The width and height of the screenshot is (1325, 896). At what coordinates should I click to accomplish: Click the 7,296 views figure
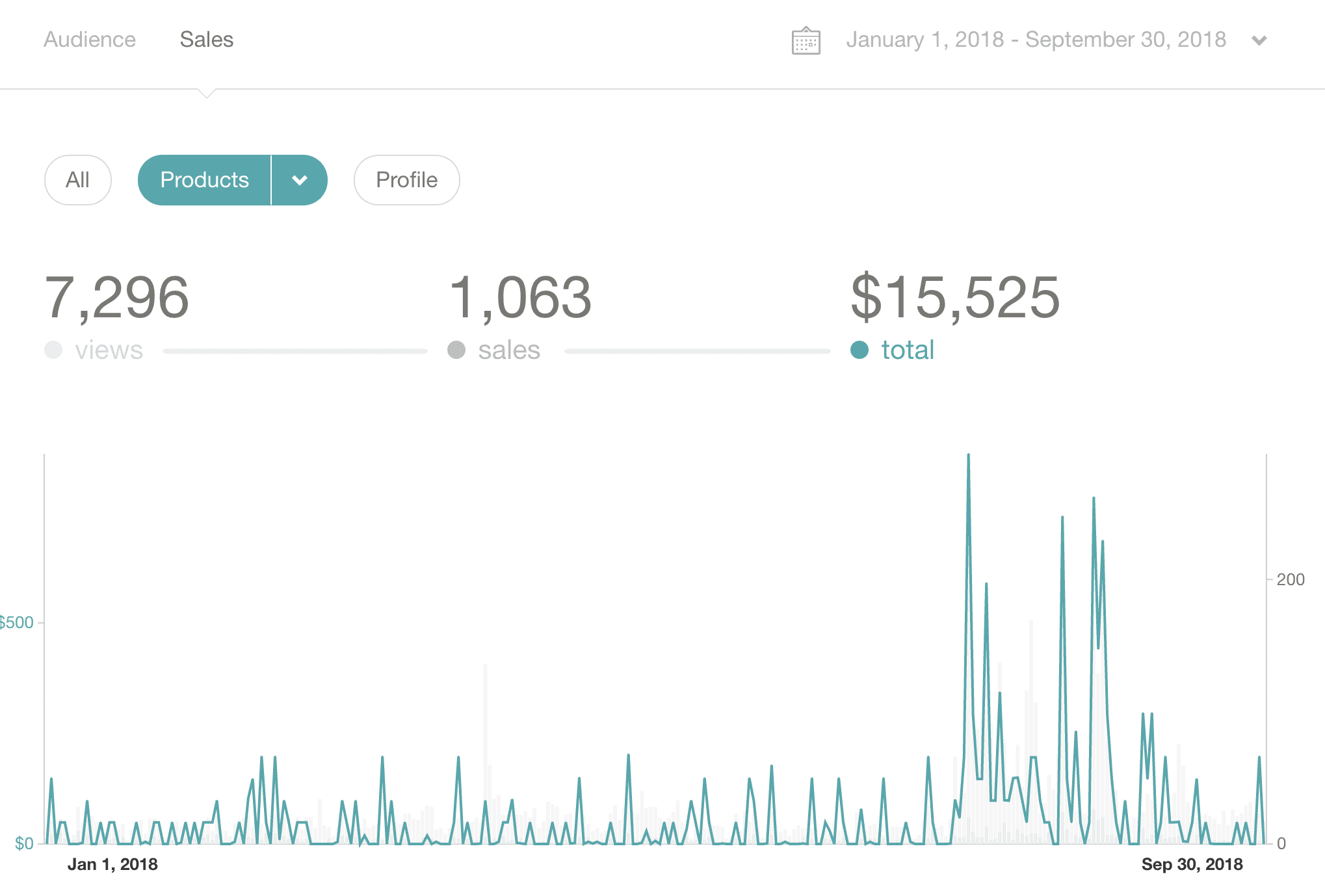click(x=117, y=297)
